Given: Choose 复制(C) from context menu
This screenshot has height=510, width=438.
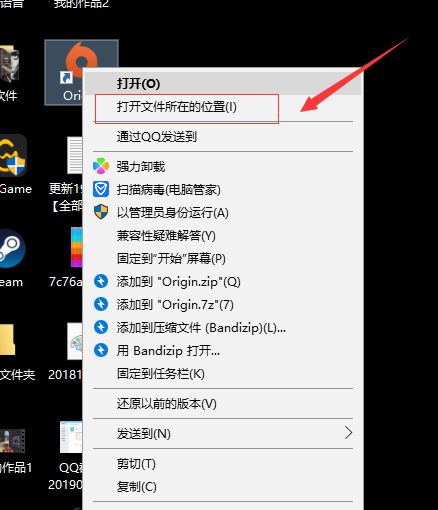Looking at the screenshot, I should 223,487.
